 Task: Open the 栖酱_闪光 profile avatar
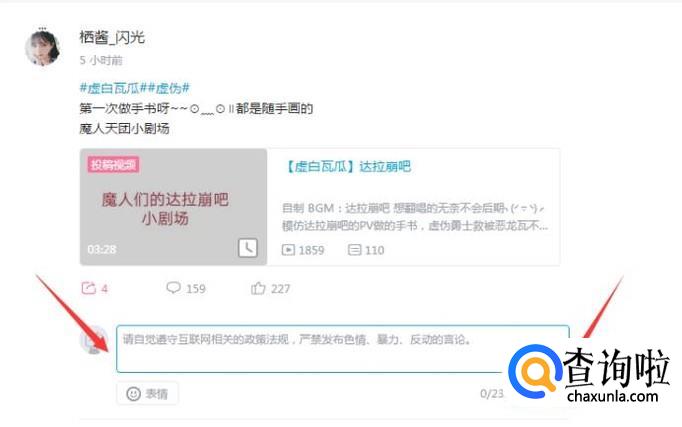(x=43, y=48)
